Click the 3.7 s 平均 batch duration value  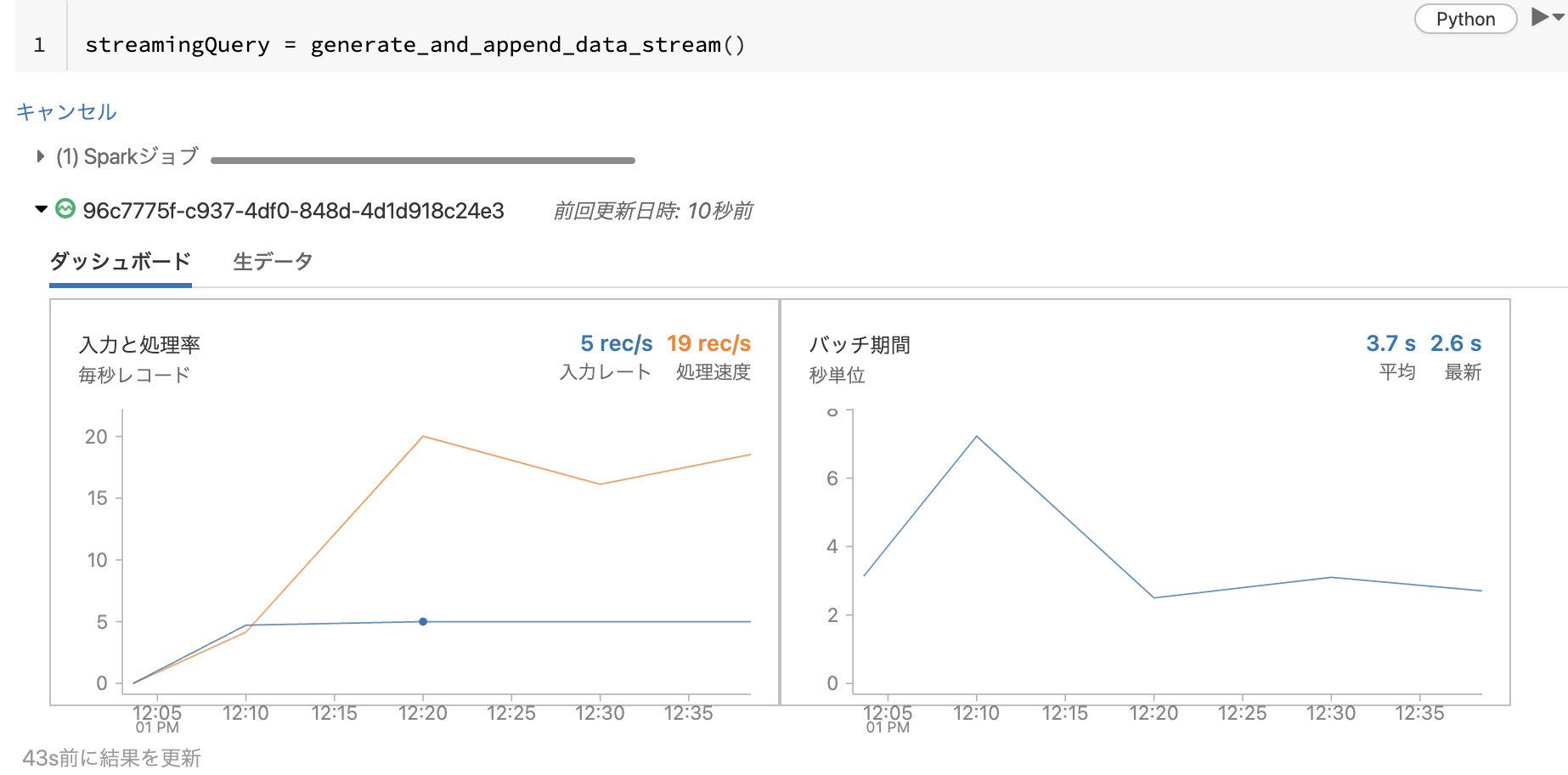point(1390,343)
